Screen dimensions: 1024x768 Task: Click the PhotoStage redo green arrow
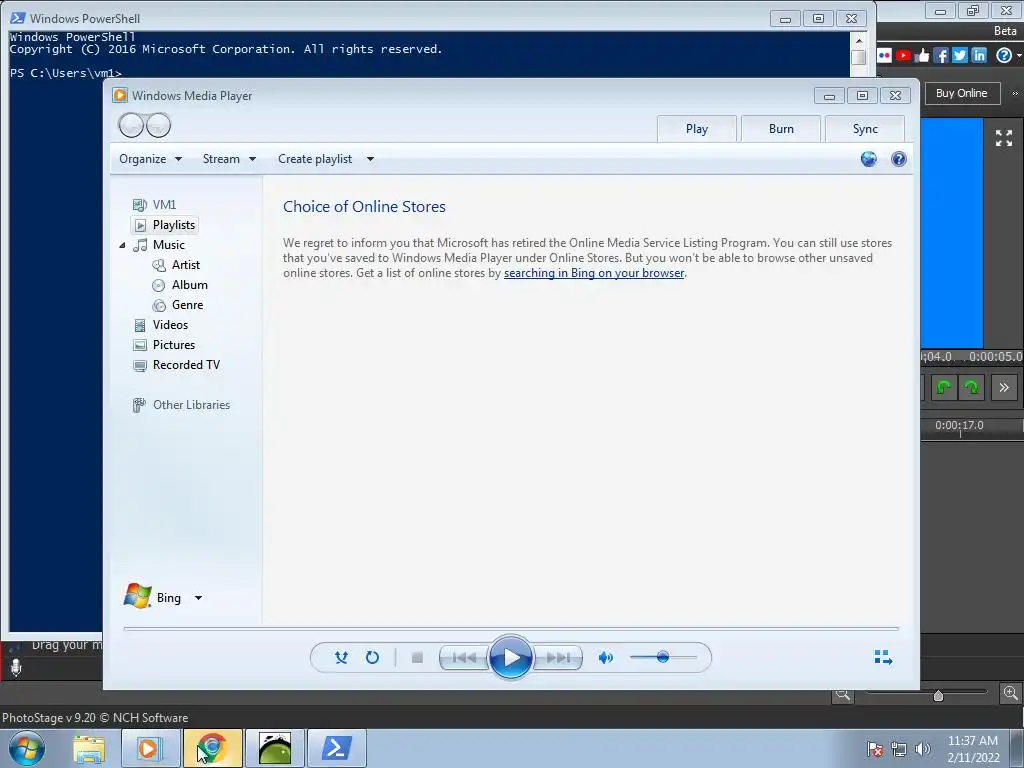click(x=970, y=387)
